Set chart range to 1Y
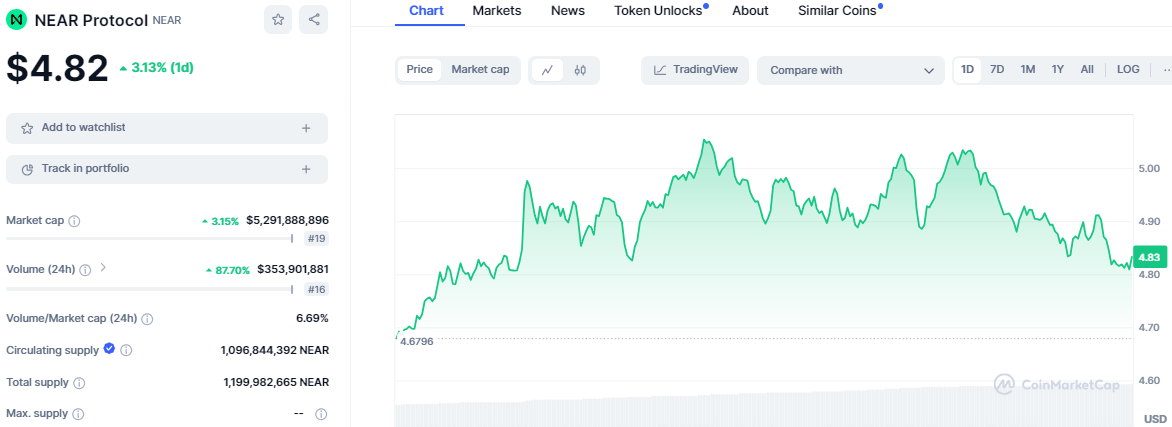 tap(1058, 70)
